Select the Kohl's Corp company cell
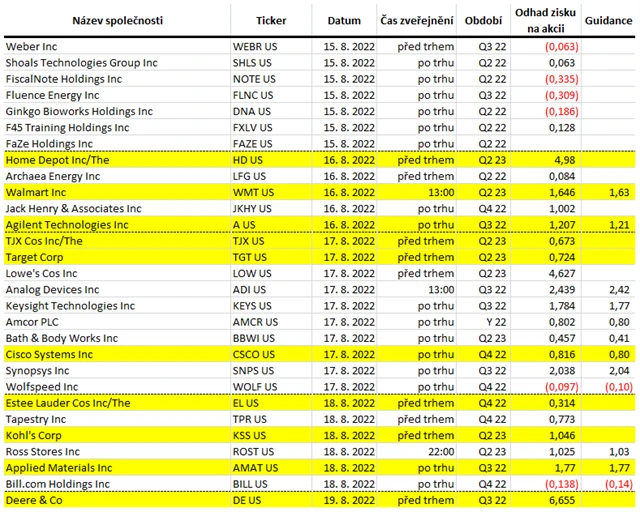The width and height of the screenshot is (640, 512). click(x=36, y=435)
